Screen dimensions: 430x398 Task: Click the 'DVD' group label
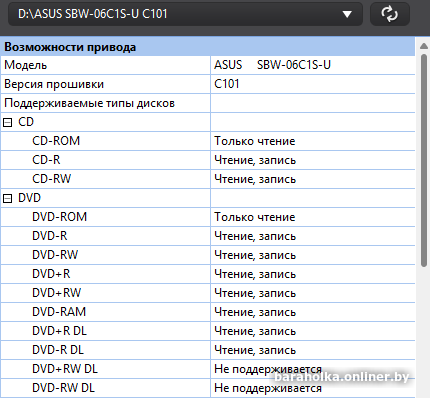pos(29,198)
